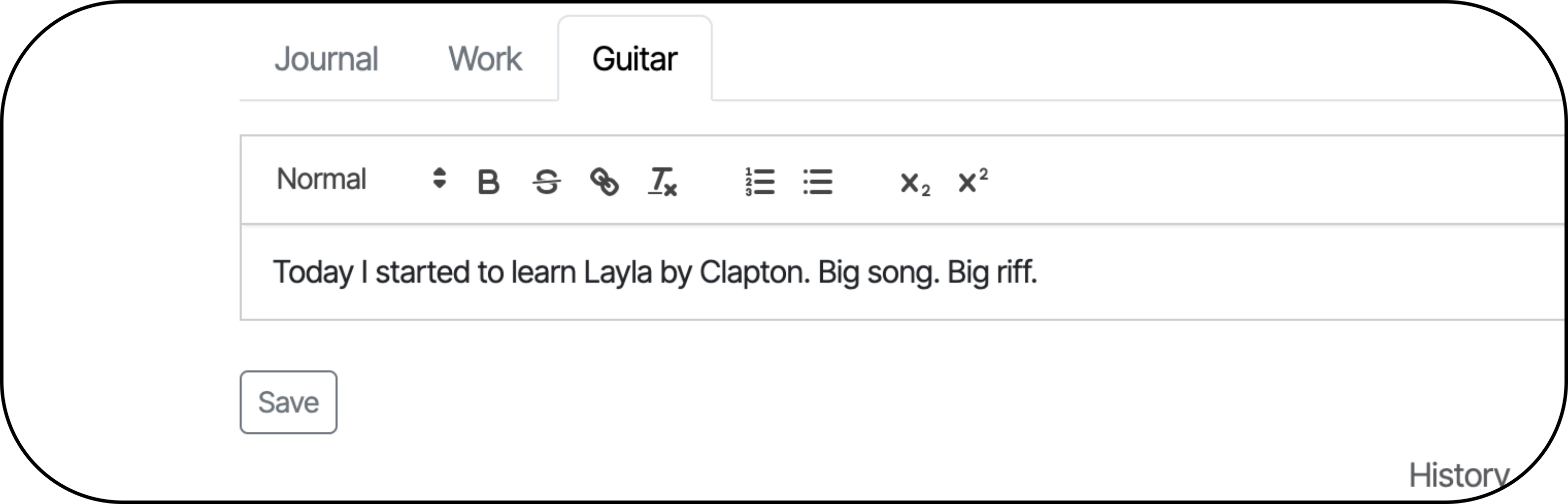Apply strikethrough formatting
The height and width of the screenshot is (504, 1568).
point(546,182)
